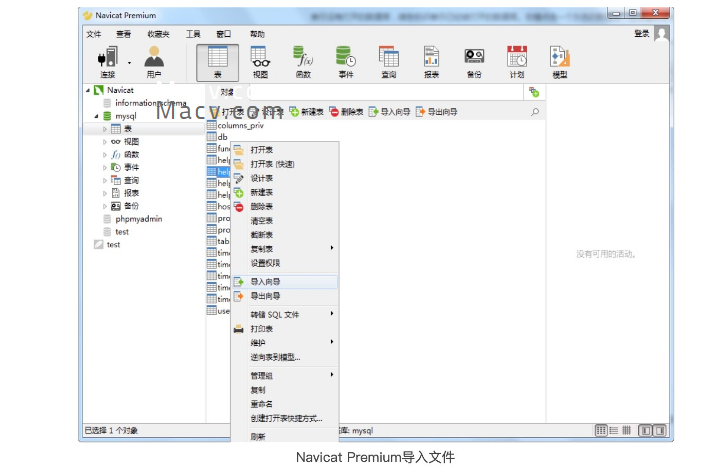The image size is (721, 476).
Task: Choose 清空表 in the context menu
Action: click(x=285, y=221)
